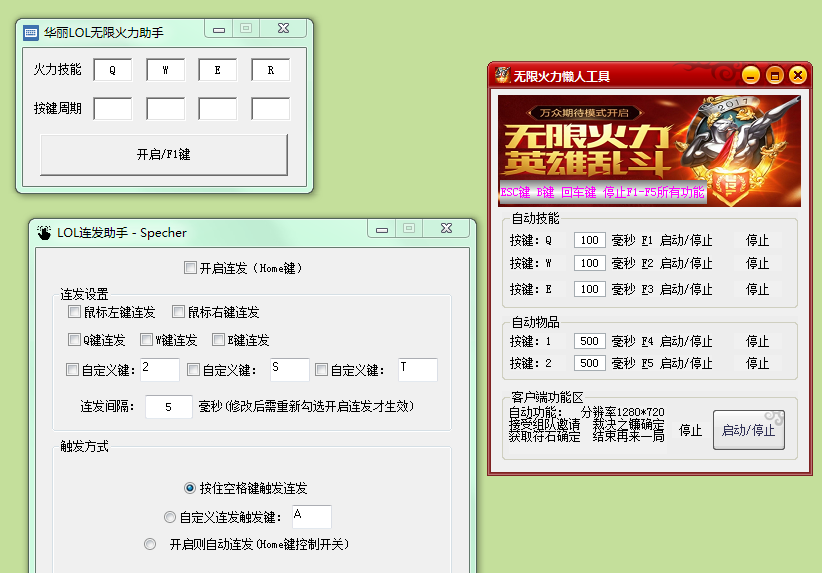
Task: Click the keyboard icon in 华丽LOL无限火力助手 title bar
Action: [30, 33]
